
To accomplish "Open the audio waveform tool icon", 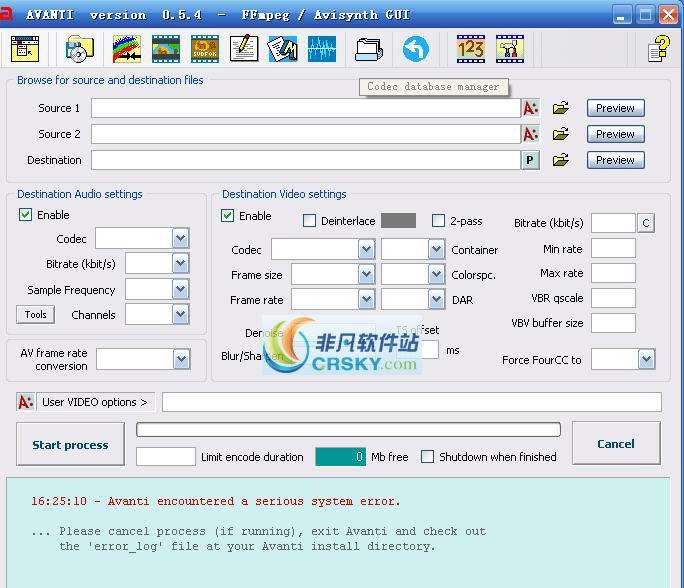I will [x=322, y=49].
